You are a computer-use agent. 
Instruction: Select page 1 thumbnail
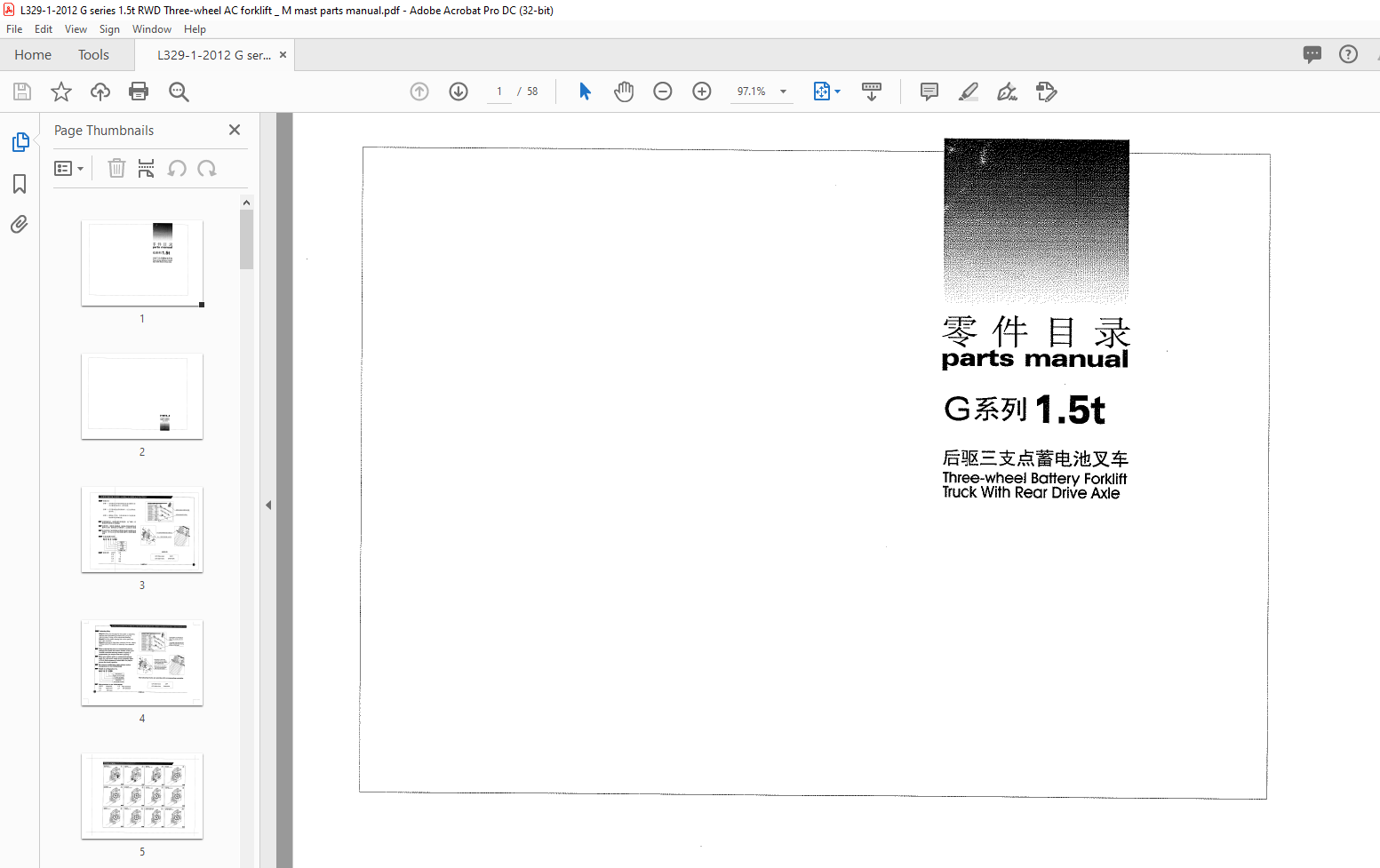(x=142, y=263)
